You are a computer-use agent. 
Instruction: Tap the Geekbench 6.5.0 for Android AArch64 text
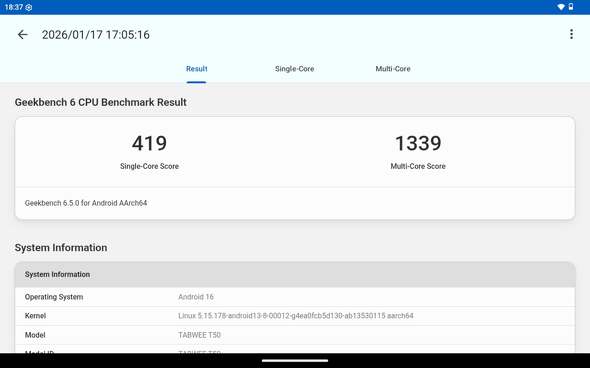86,203
